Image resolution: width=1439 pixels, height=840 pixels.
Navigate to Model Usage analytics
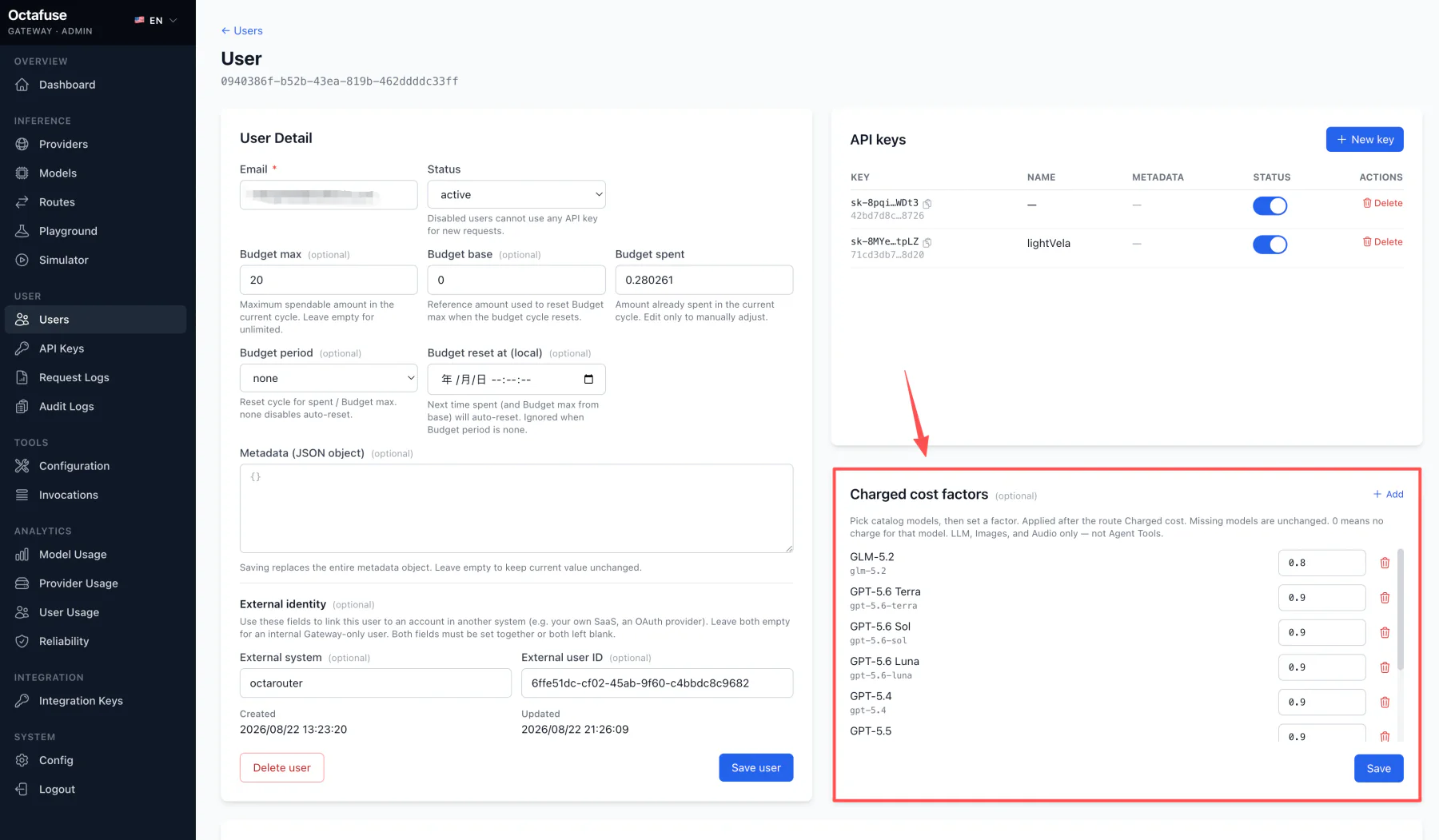(96, 555)
